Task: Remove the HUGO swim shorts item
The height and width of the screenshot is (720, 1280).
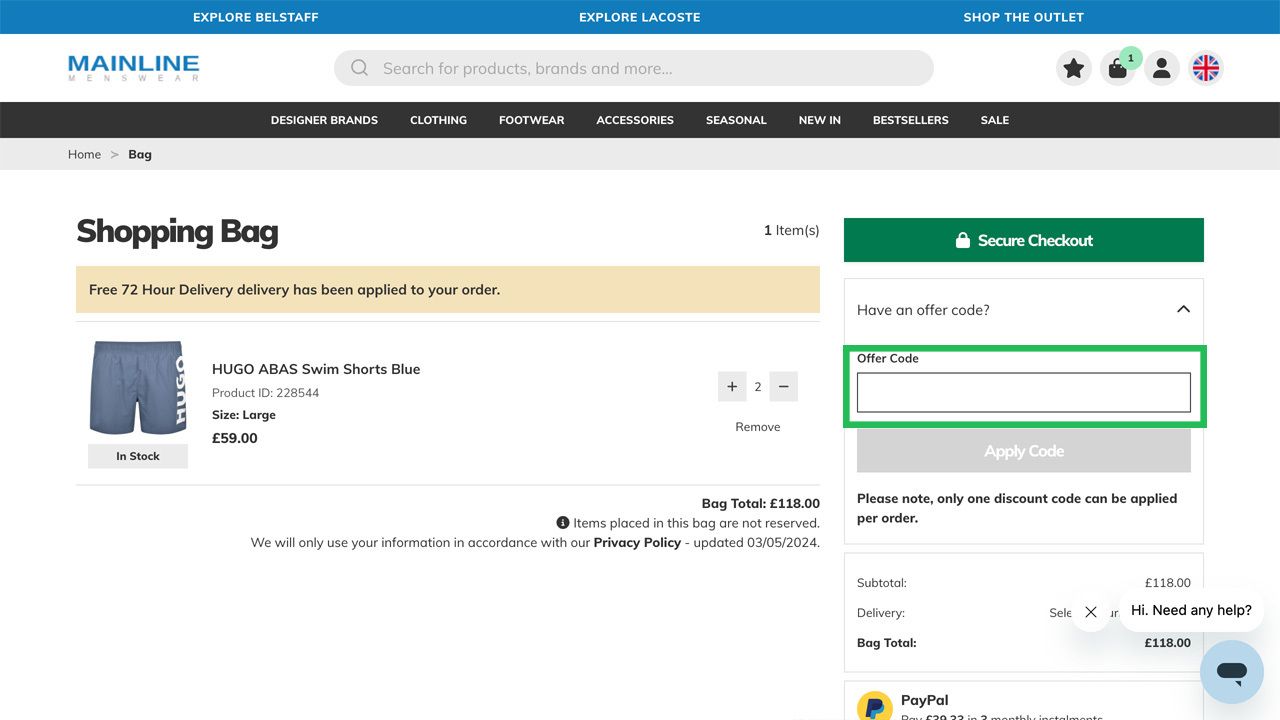Action: click(x=758, y=427)
